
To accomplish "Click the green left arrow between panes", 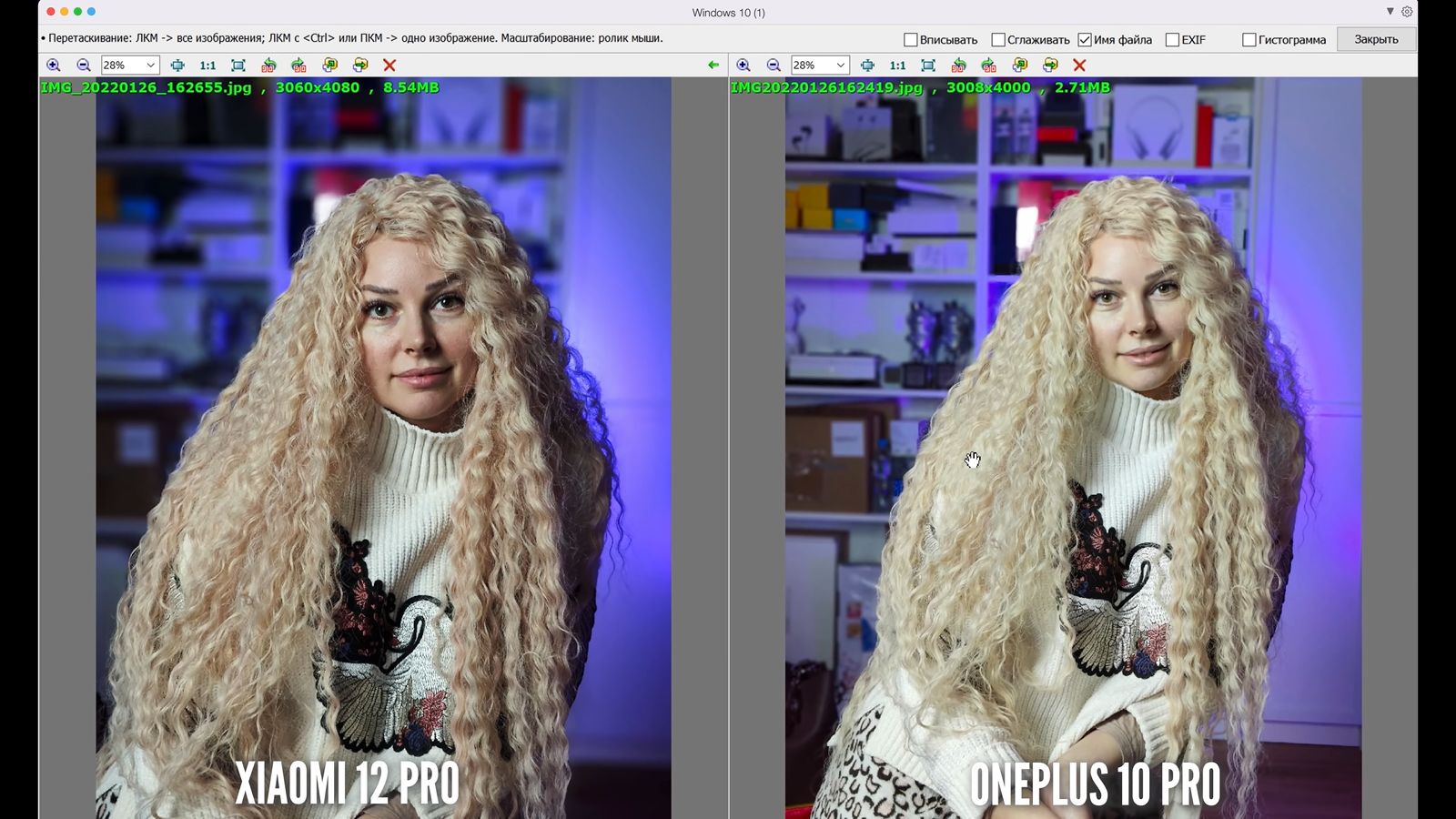I will pyautogui.click(x=713, y=66).
